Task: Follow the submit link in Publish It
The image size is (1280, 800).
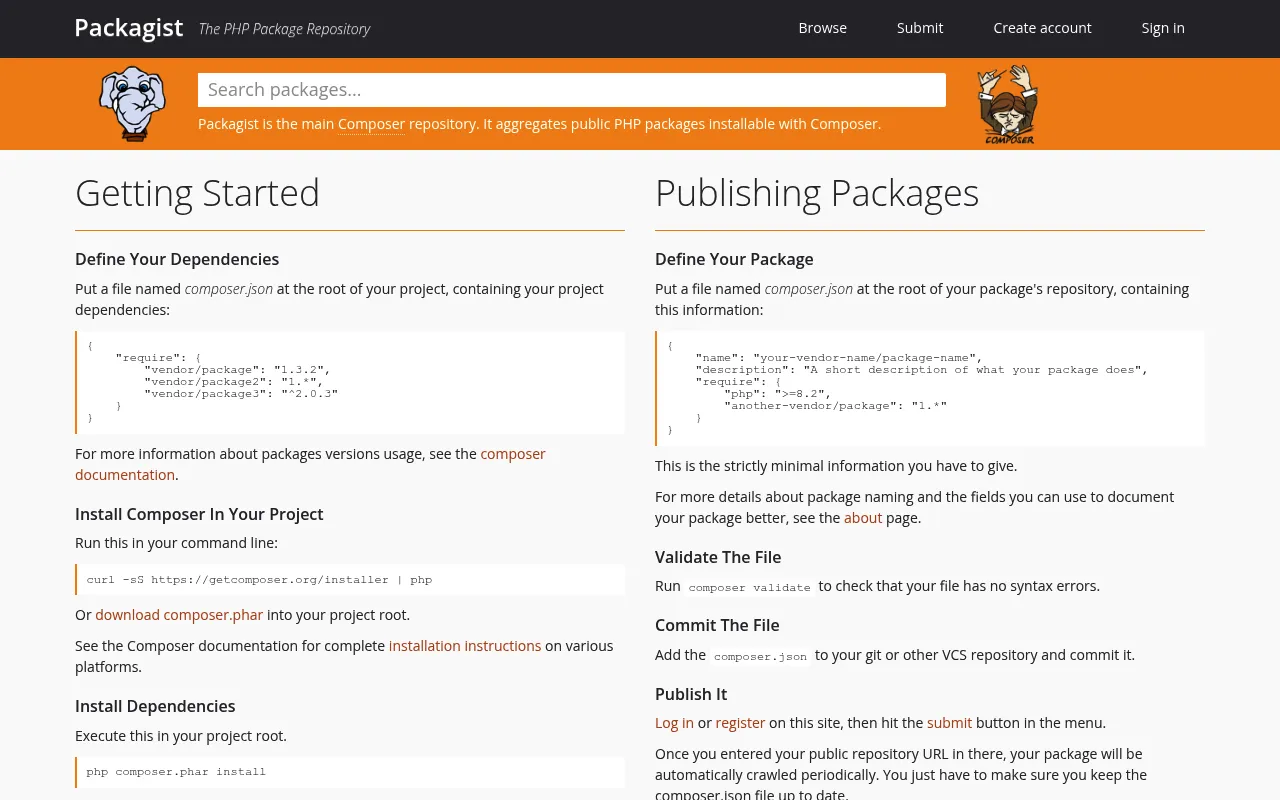Action: coord(949,723)
